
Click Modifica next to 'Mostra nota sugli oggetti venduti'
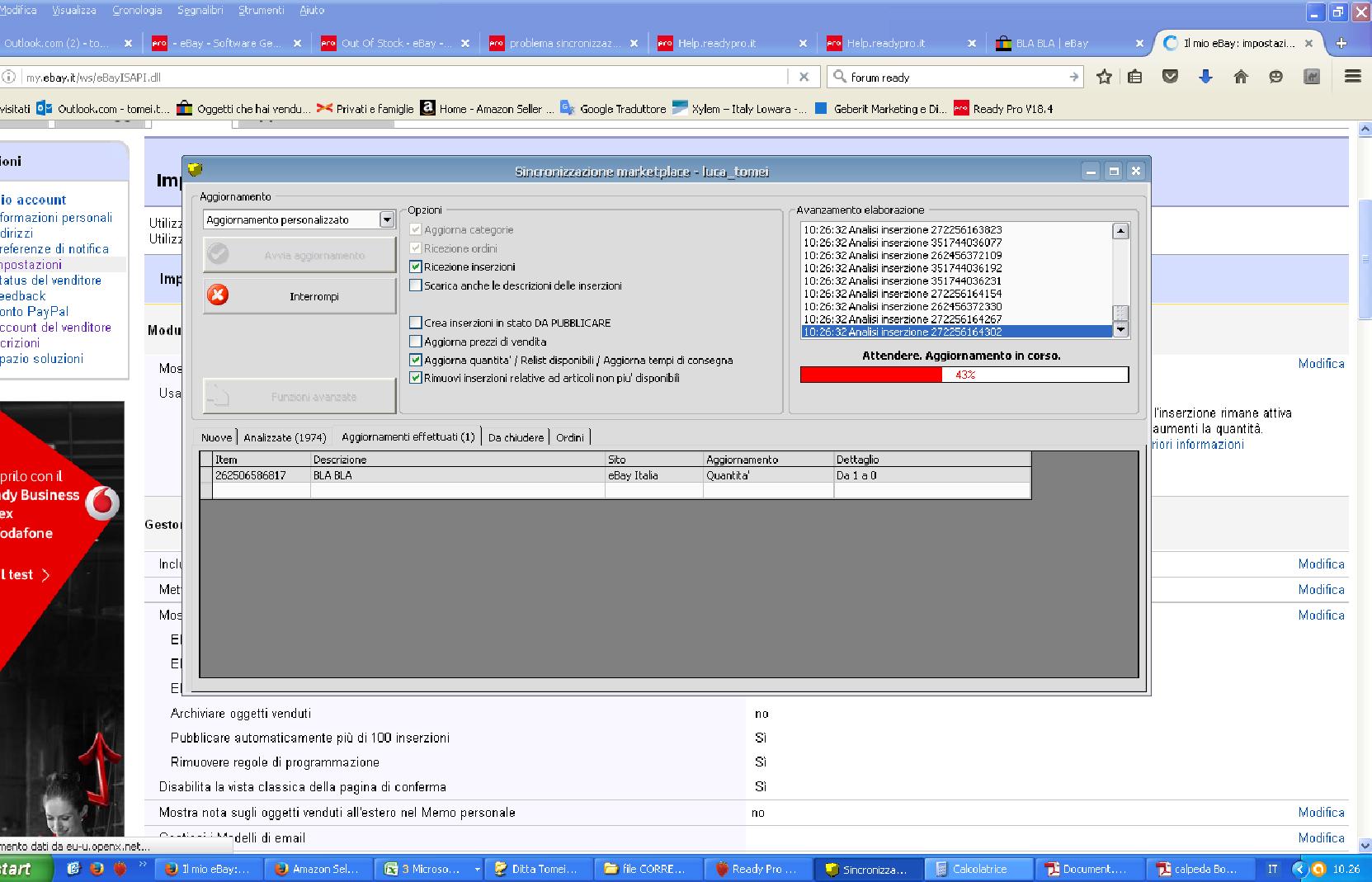(1321, 813)
